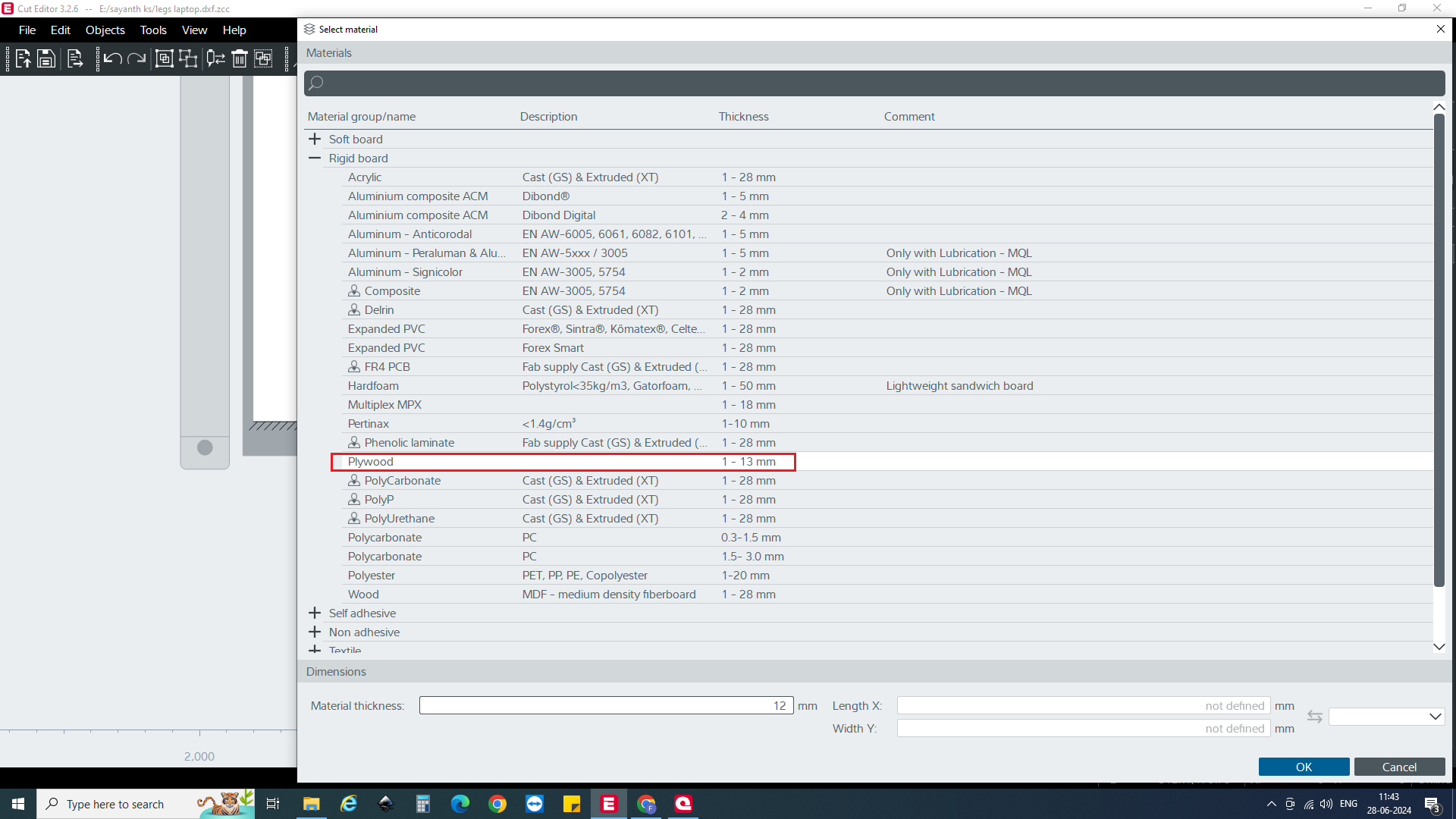Select Wood MDF material entry
Screen dimensions: 1456x819
click(362, 593)
